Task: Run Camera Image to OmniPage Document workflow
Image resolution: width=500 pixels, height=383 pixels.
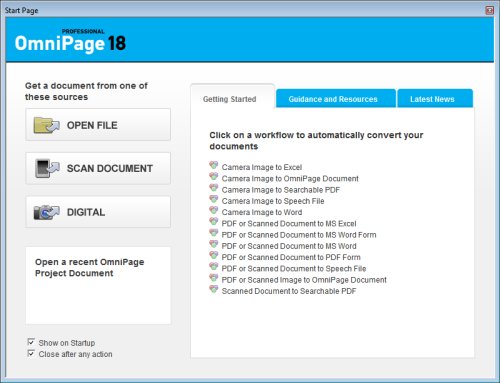Action: point(290,179)
